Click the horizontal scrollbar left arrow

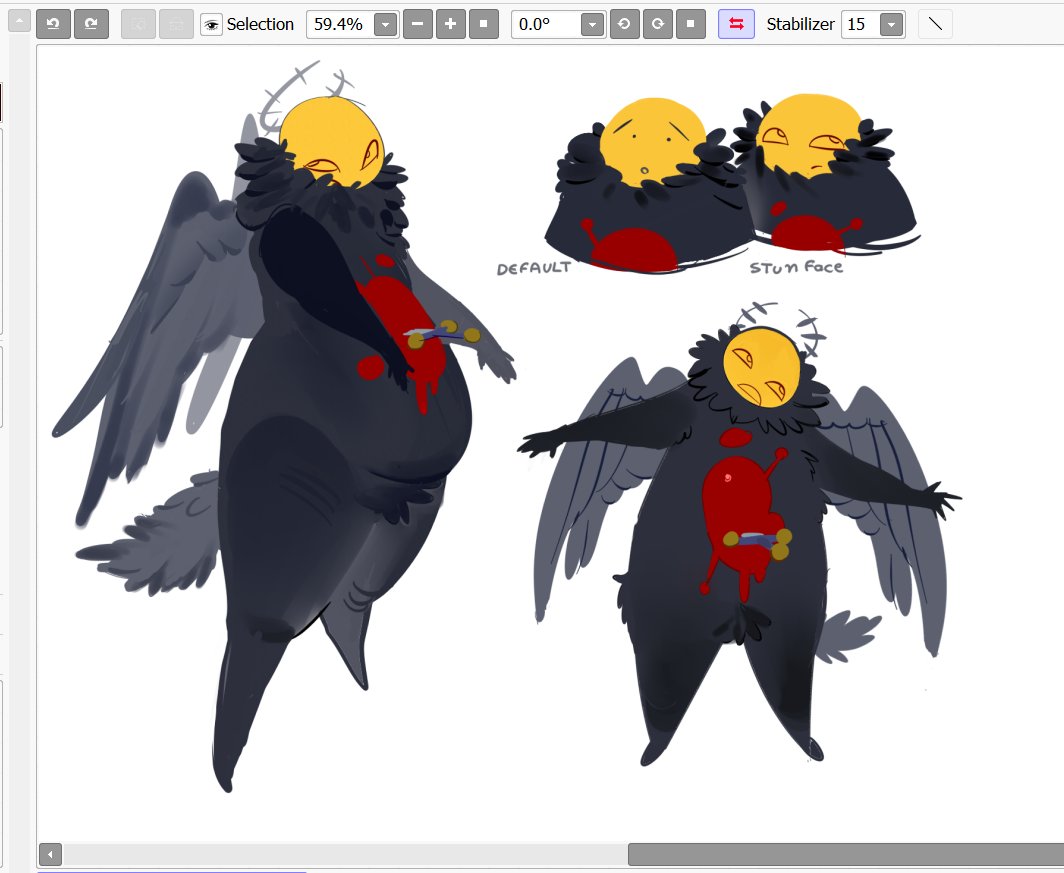click(50, 854)
